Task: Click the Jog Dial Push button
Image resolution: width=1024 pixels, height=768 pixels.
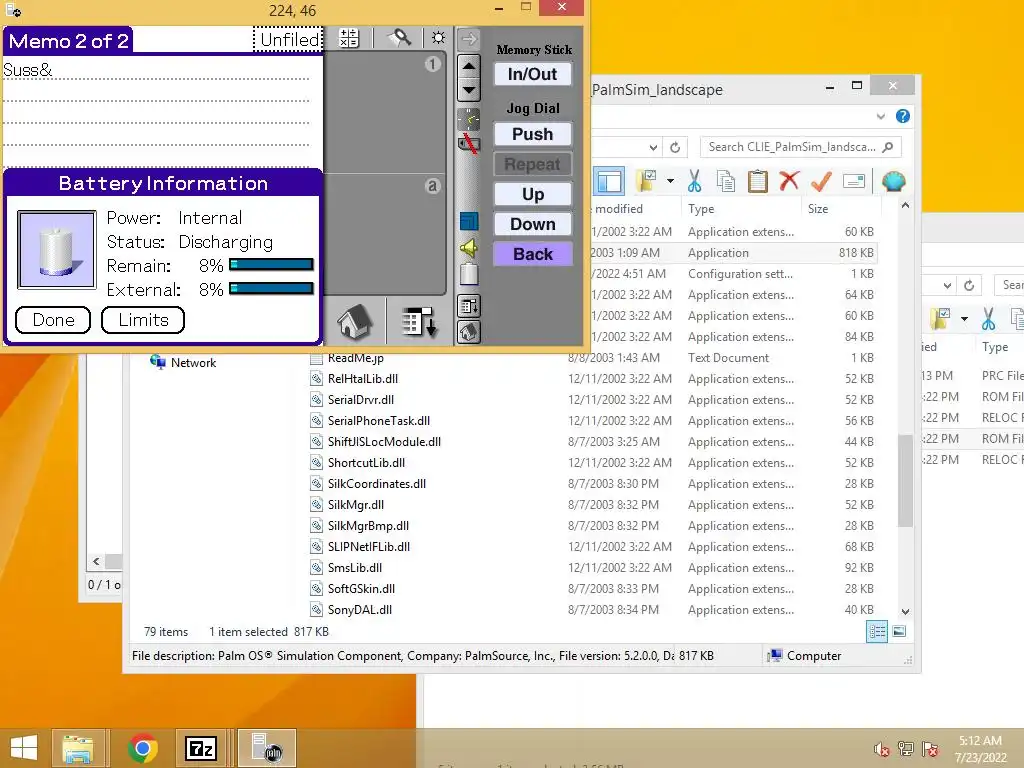Action: (533, 134)
